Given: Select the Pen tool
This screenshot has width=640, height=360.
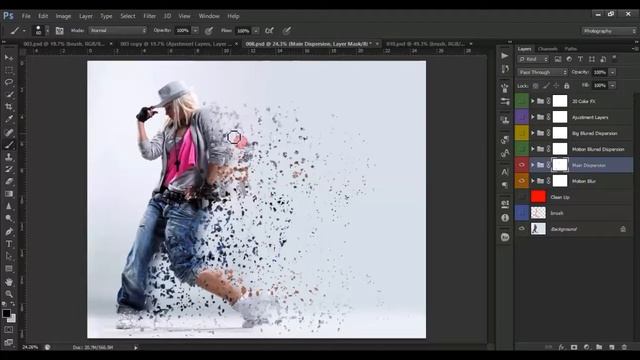Looking at the screenshot, I should [9, 231].
